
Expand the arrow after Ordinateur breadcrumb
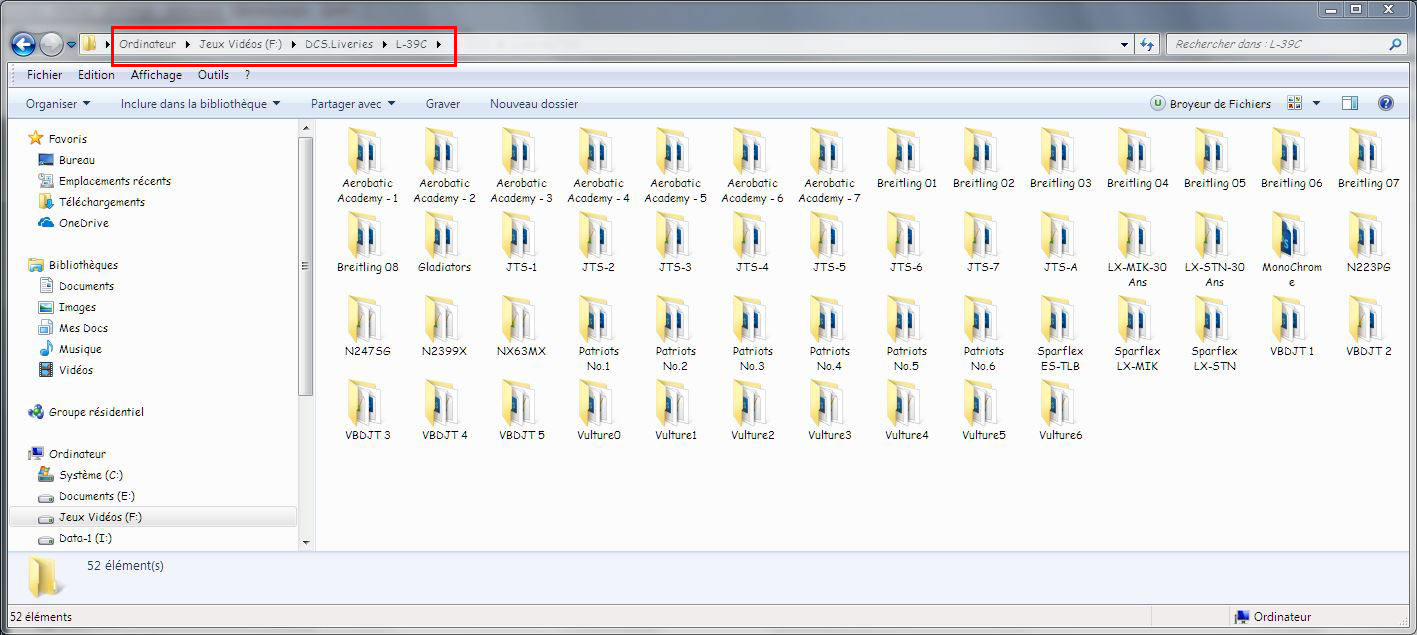tap(188, 44)
